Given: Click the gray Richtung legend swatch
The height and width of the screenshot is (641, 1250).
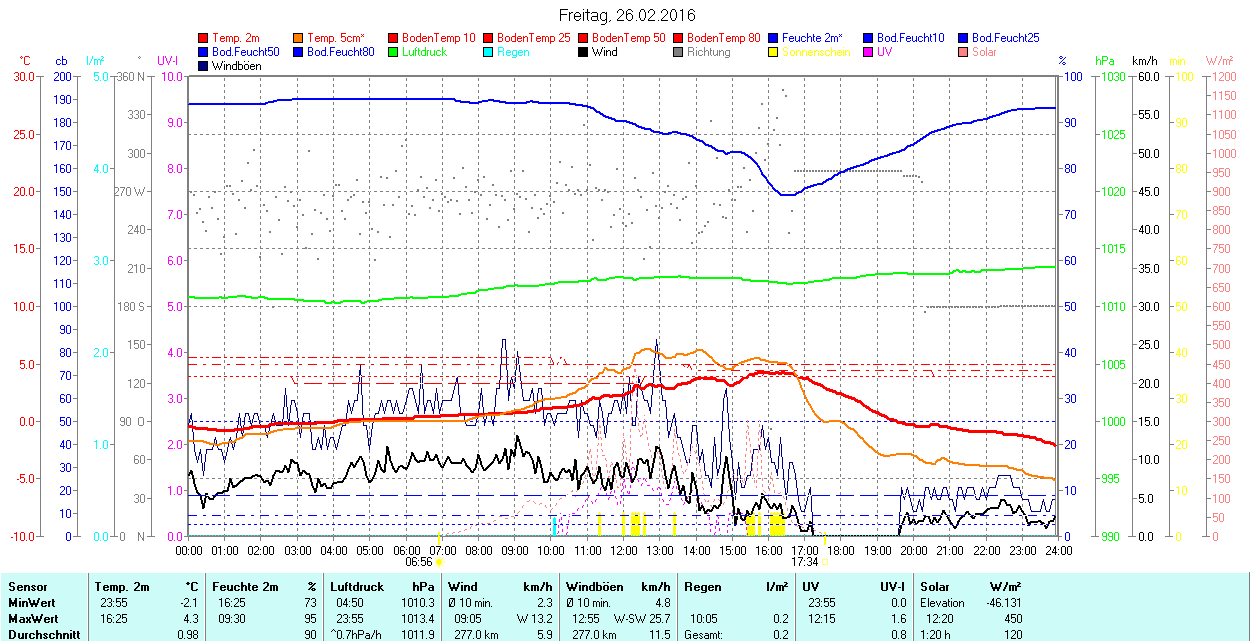Looking at the screenshot, I should 679,52.
